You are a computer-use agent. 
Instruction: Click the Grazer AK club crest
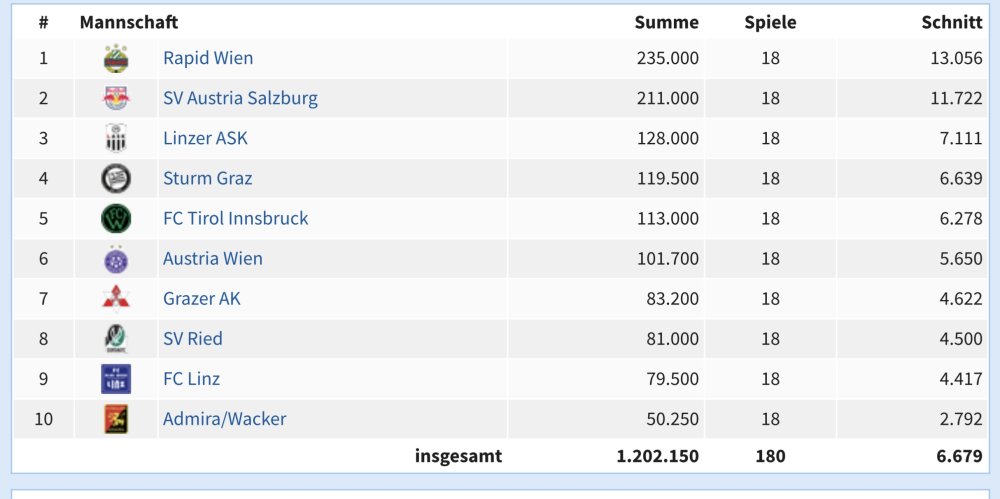pyautogui.click(x=116, y=299)
